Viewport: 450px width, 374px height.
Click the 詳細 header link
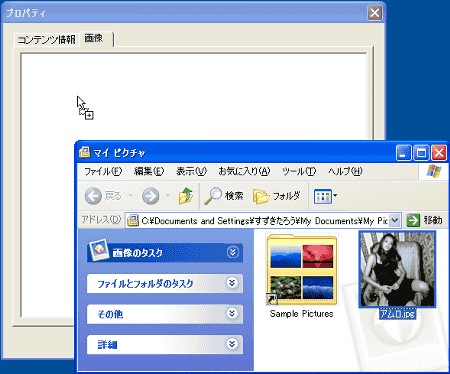point(107,345)
